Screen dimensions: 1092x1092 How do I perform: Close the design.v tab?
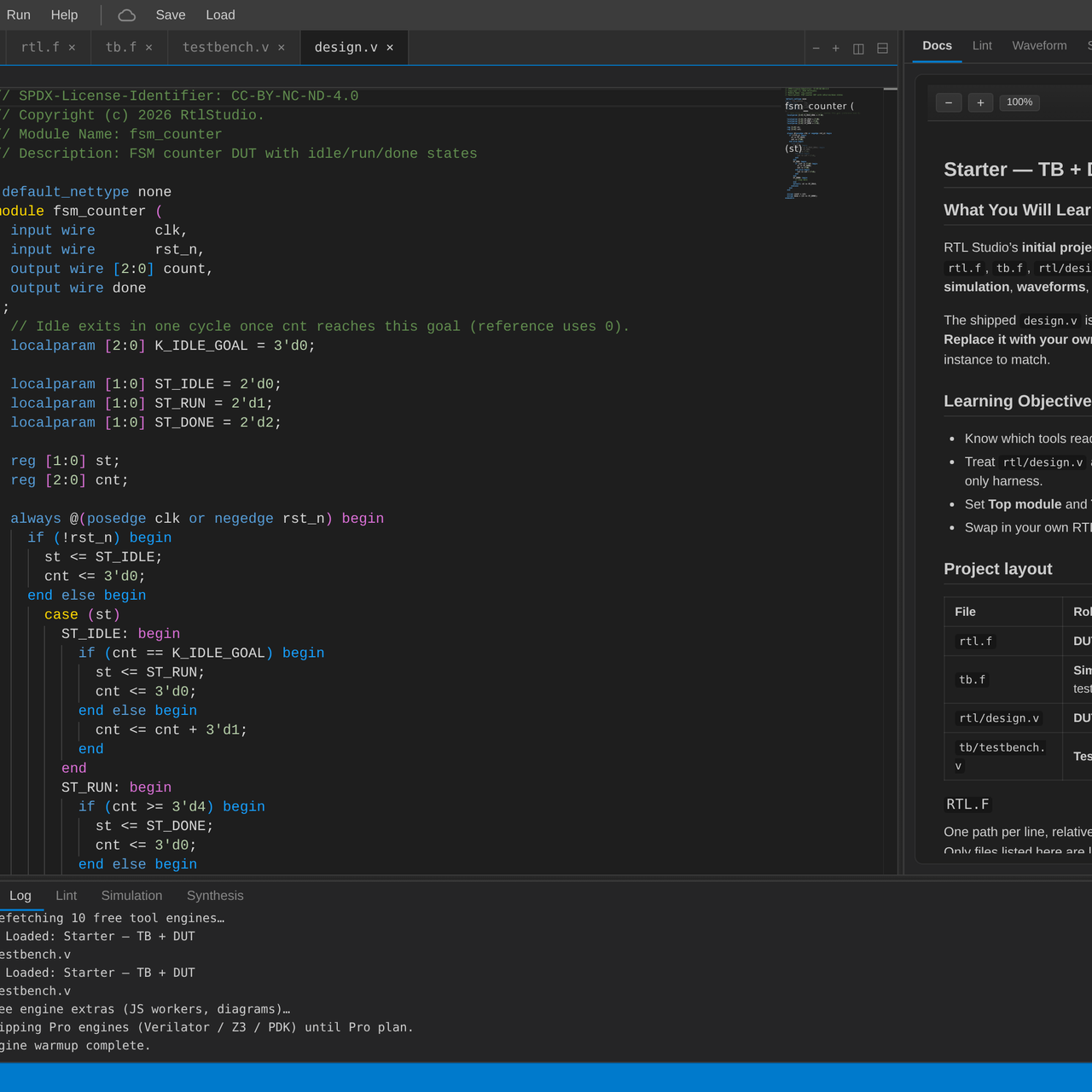[390, 48]
